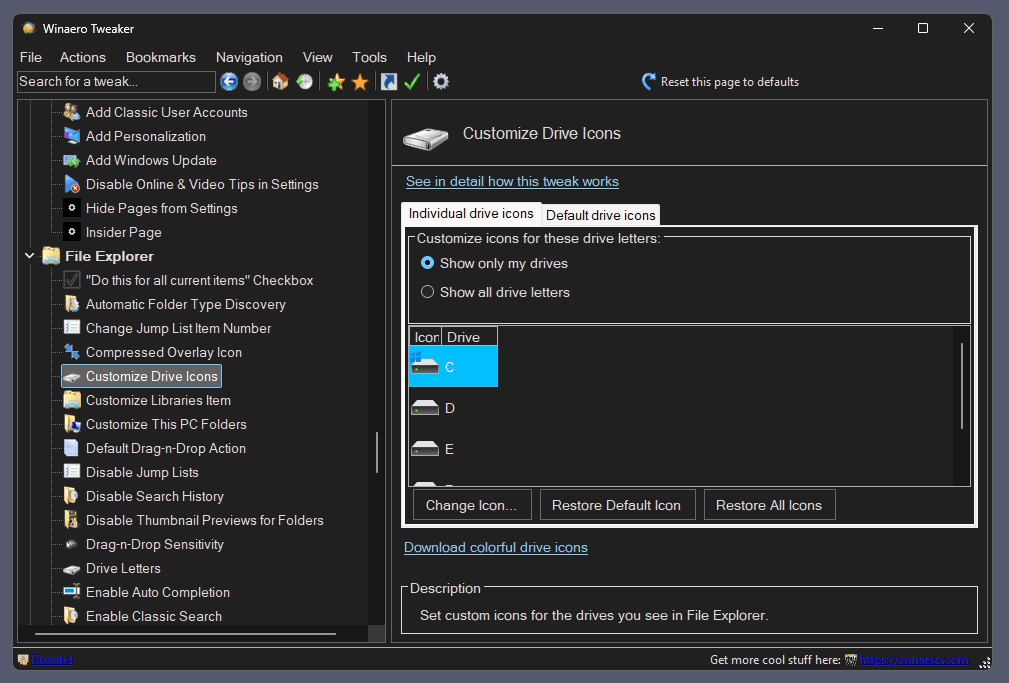The image size is (1009, 683).
Task: Click the green checkmark toolbar icon
Action: (x=412, y=82)
